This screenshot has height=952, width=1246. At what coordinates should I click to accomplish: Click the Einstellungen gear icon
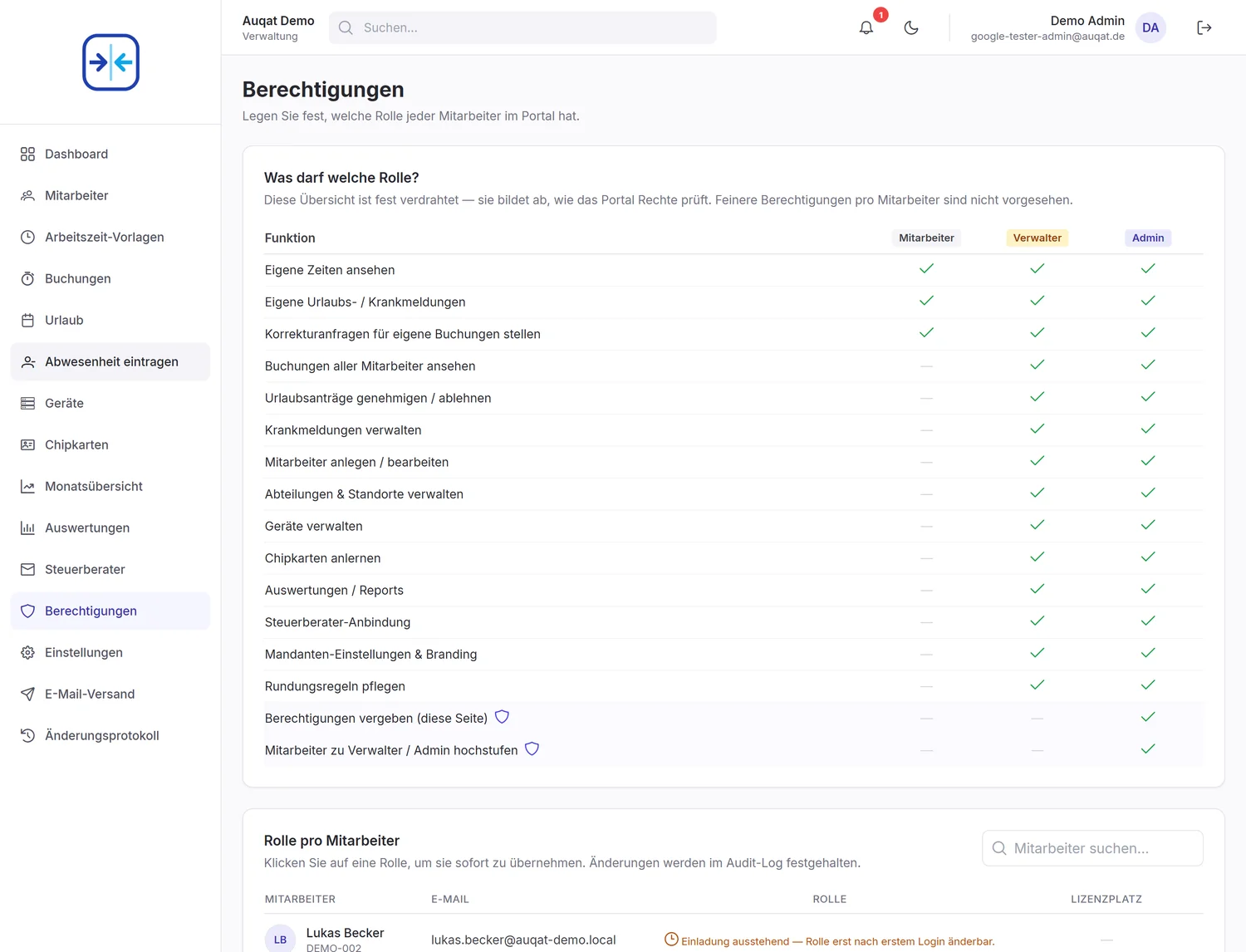(x=27, y=652)
